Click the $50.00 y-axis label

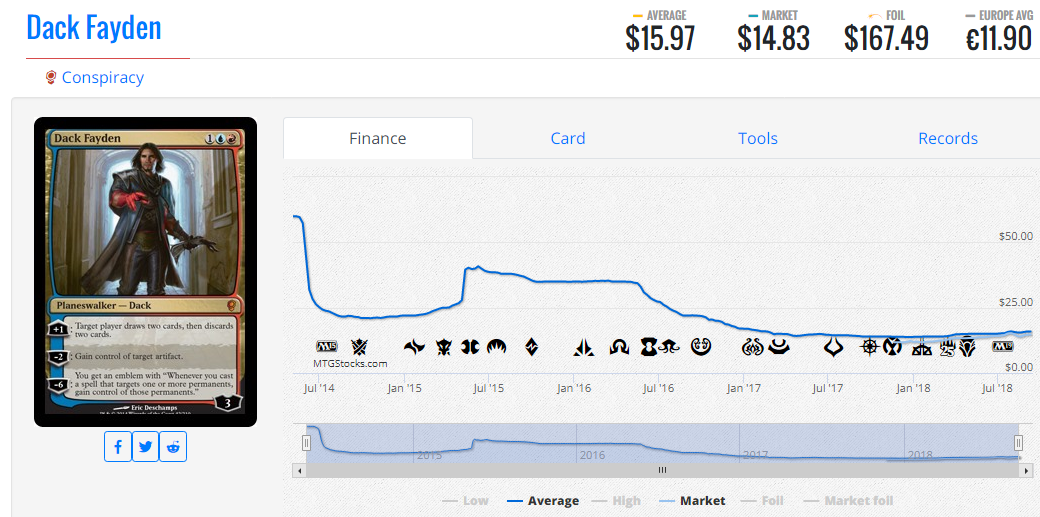pos(1015,236)
